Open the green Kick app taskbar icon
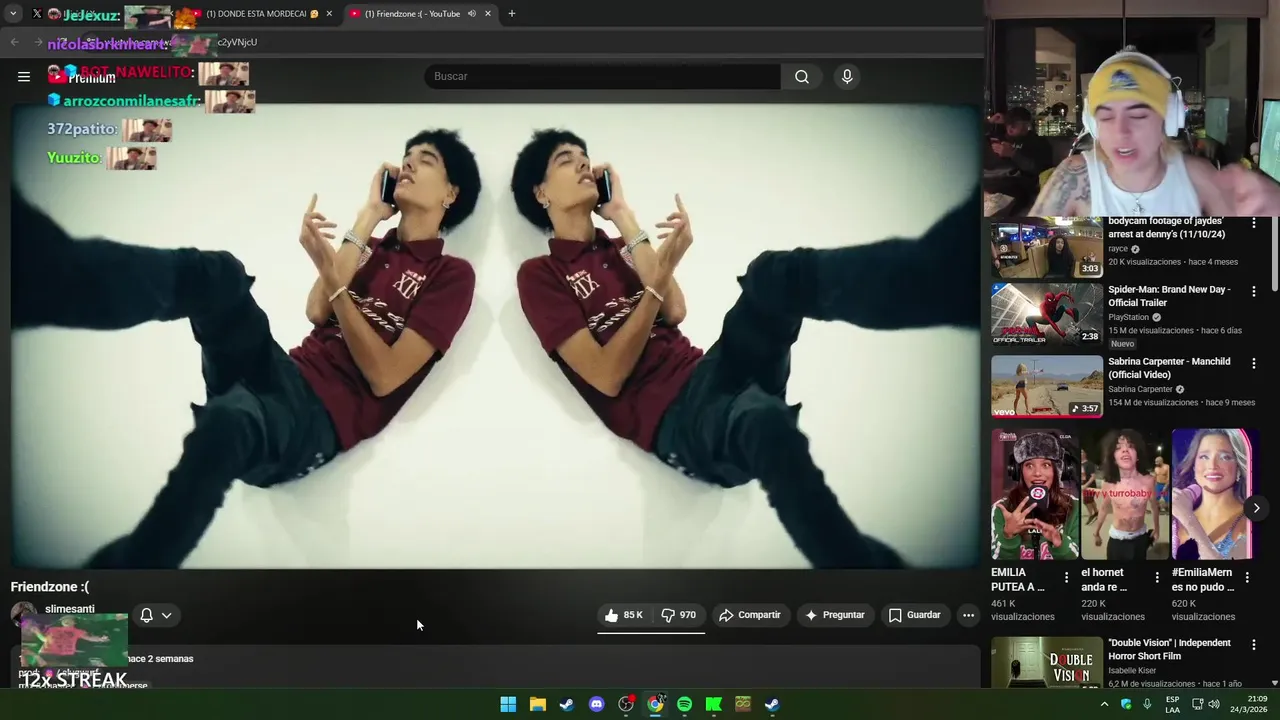1280x720 pixels. (x=713, y=704)
